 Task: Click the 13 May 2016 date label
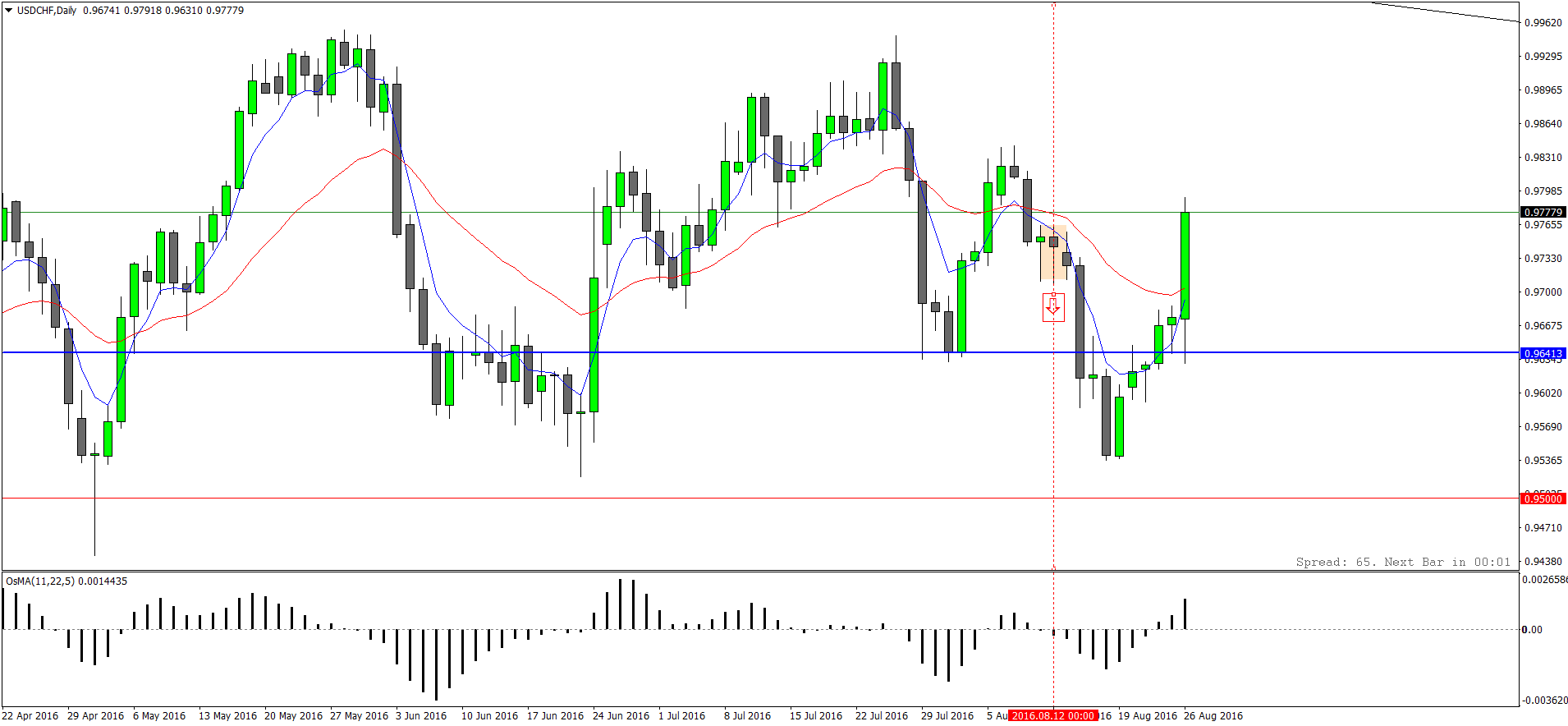(x=227, y=715)
